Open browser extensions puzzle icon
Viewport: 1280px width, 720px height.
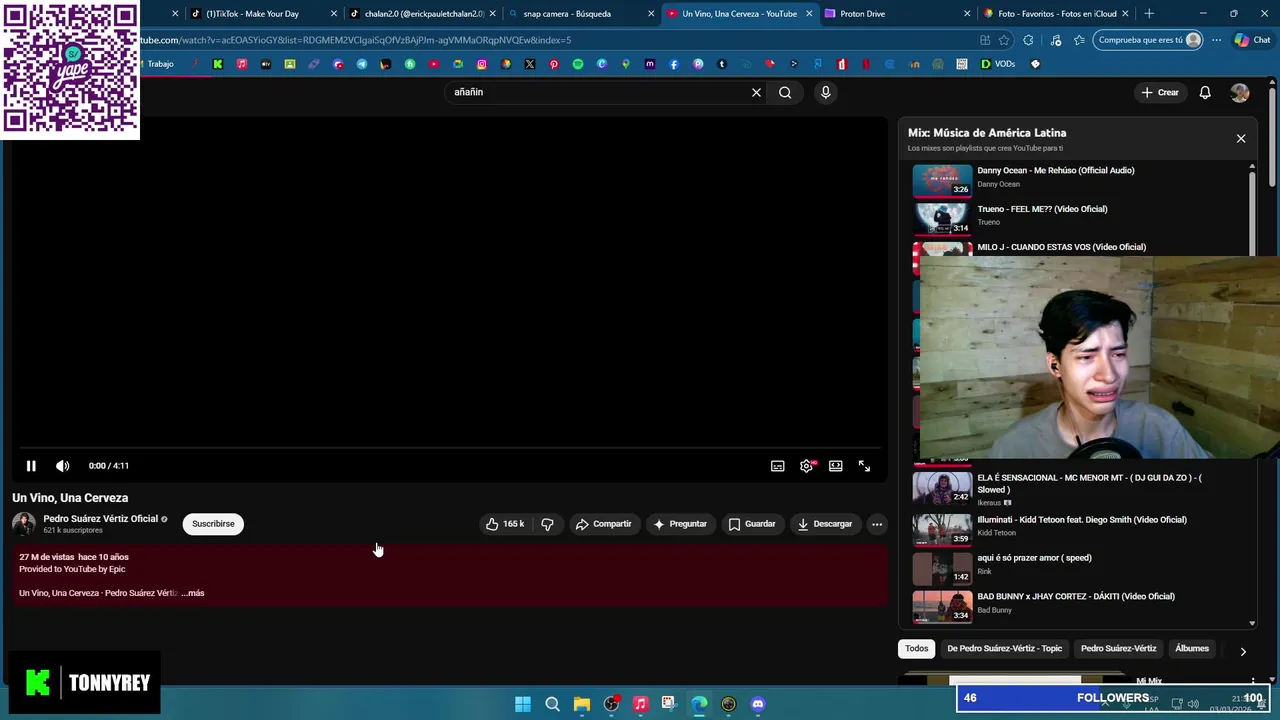[x=1028, y=40]
